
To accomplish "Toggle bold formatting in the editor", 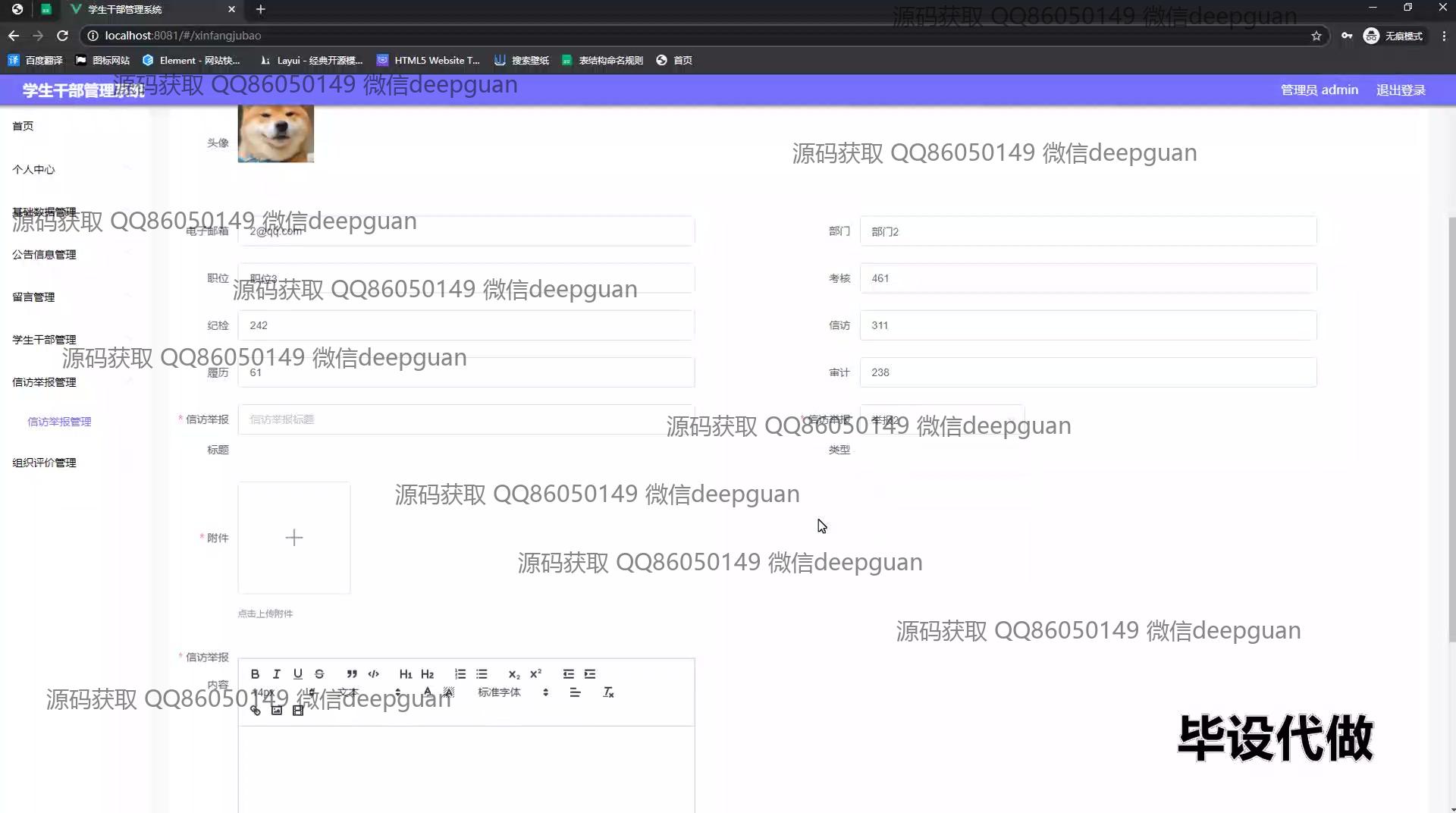I will click(256, 673).
